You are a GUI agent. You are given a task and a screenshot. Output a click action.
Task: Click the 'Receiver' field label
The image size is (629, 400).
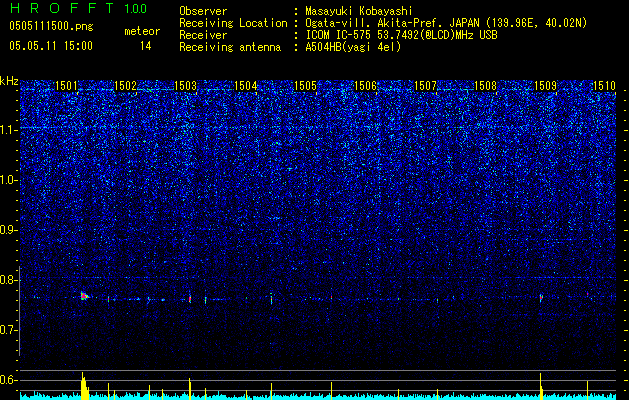pyautogui.click(x=203, y=35)
